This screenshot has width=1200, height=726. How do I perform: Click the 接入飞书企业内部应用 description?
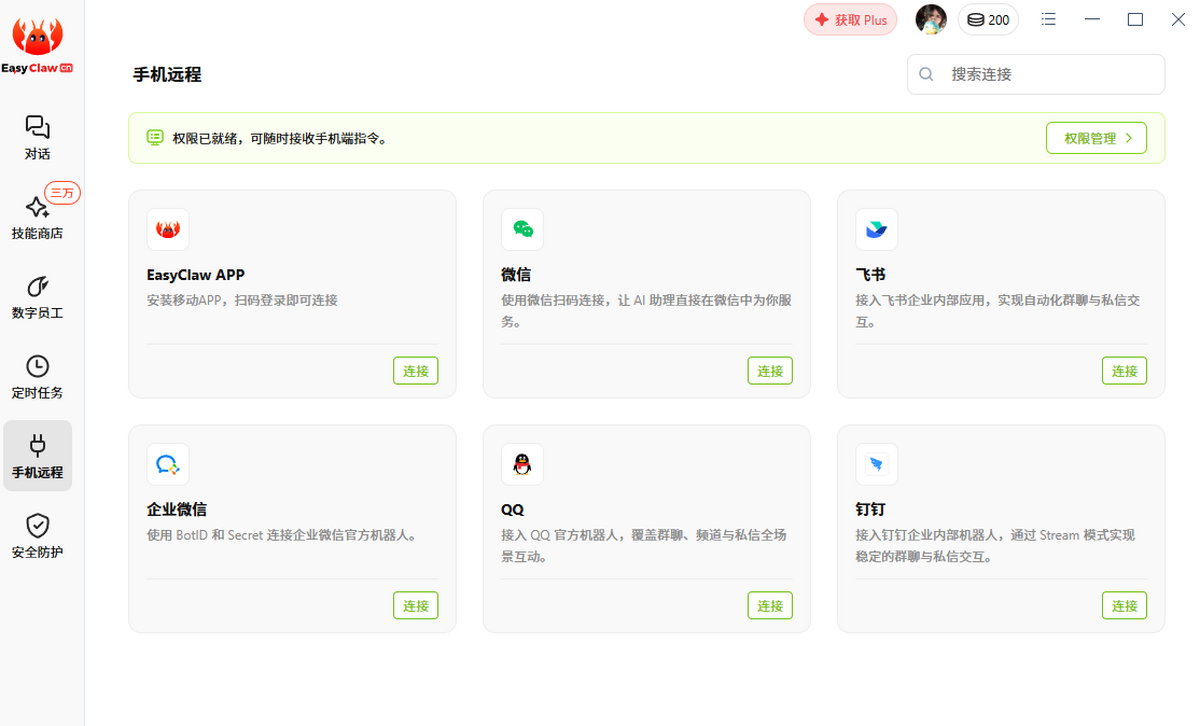1000,311
